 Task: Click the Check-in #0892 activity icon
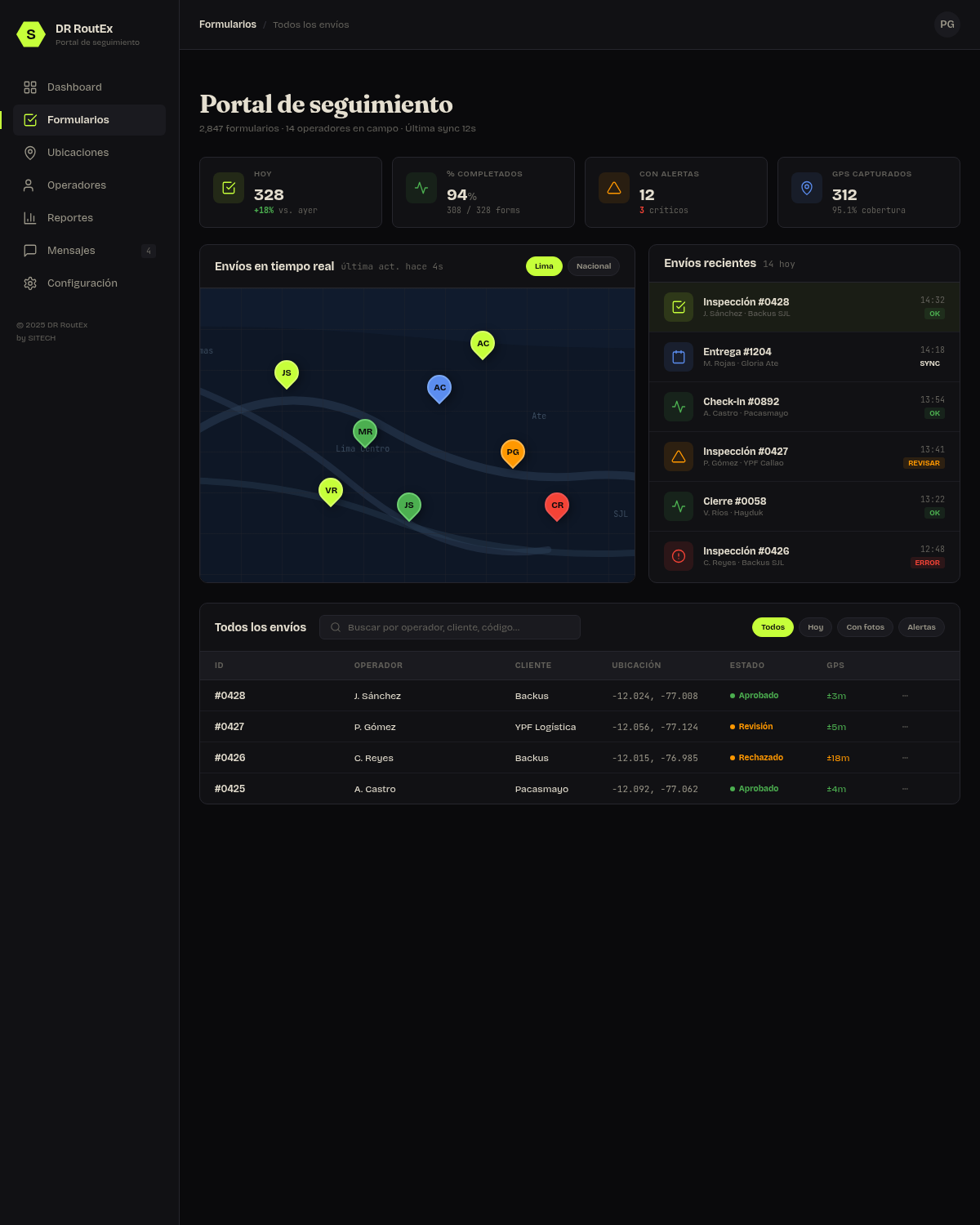click(679, 407)
